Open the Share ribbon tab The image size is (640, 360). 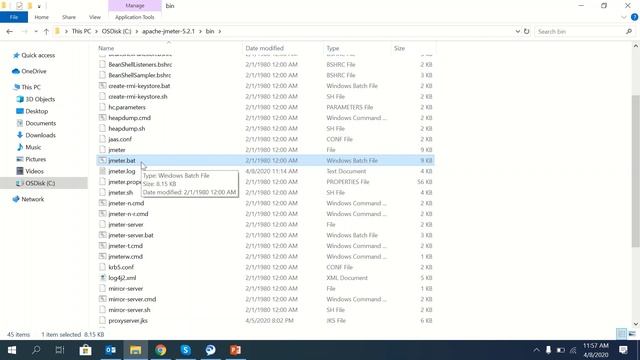click(69, 17)
